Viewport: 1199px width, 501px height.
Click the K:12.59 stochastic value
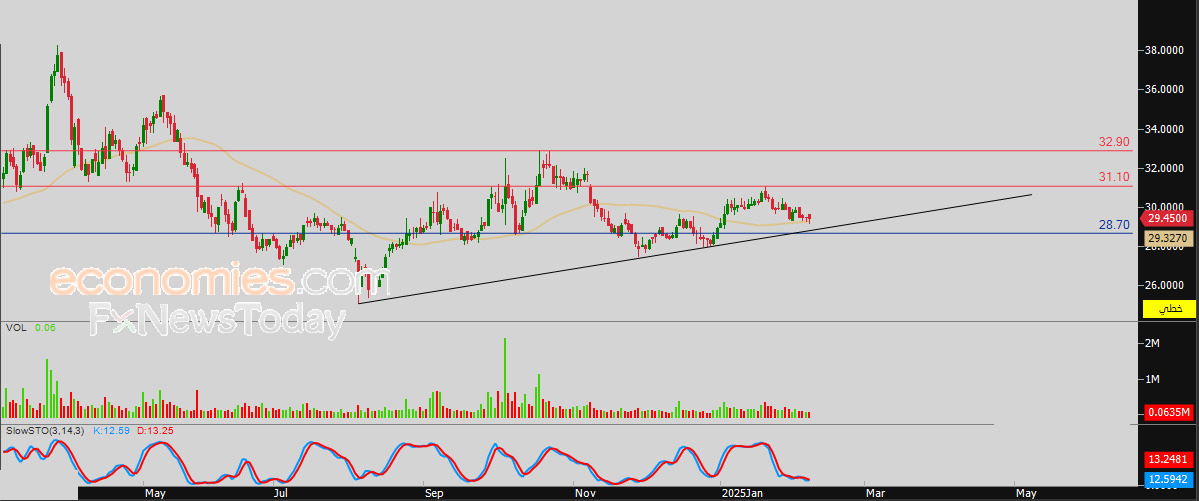point(112,431)
